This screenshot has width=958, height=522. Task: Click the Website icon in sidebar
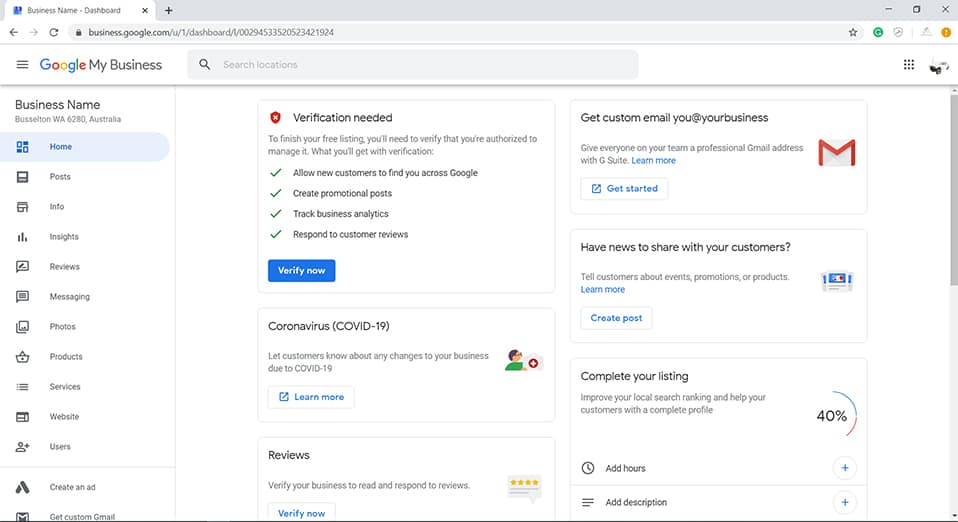tap(23, 417)
